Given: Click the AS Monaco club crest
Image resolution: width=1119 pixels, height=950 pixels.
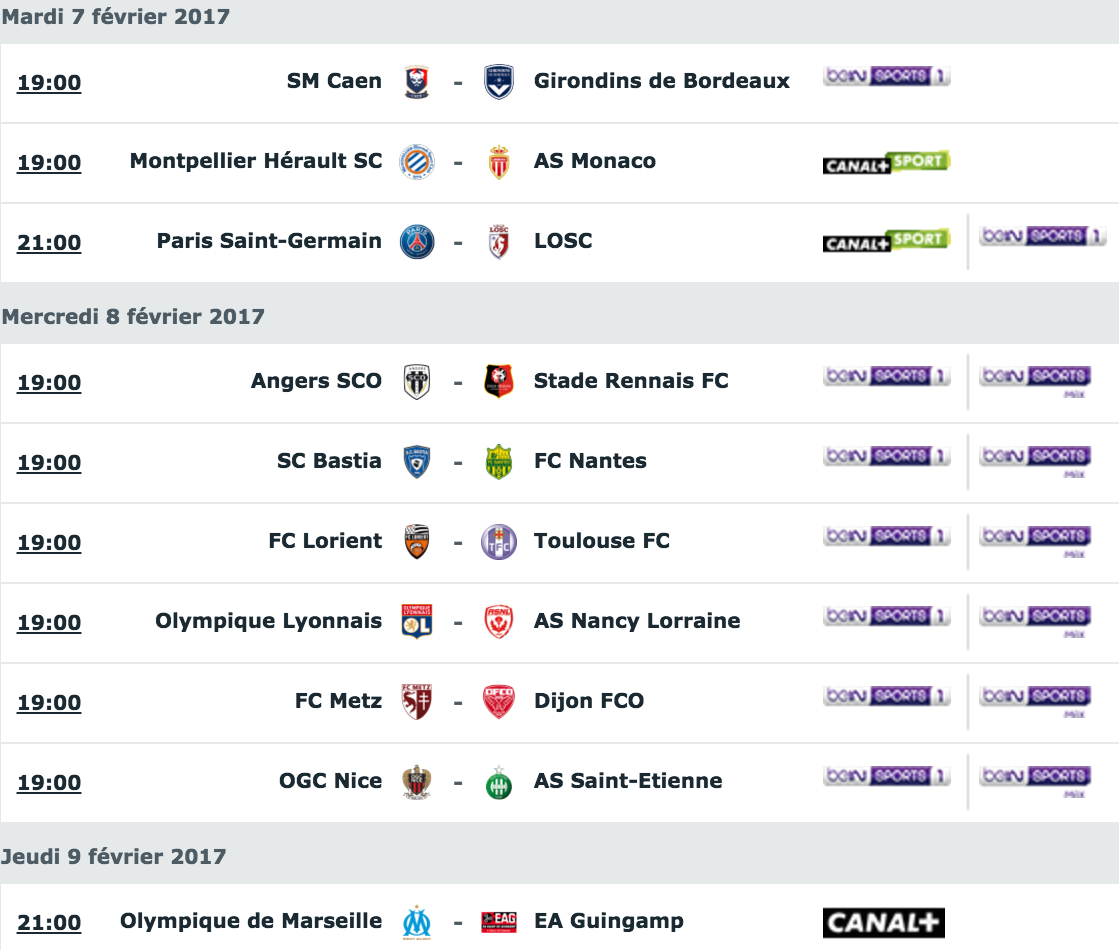Looking at the screenshot, I should click(x=499, y=162).
